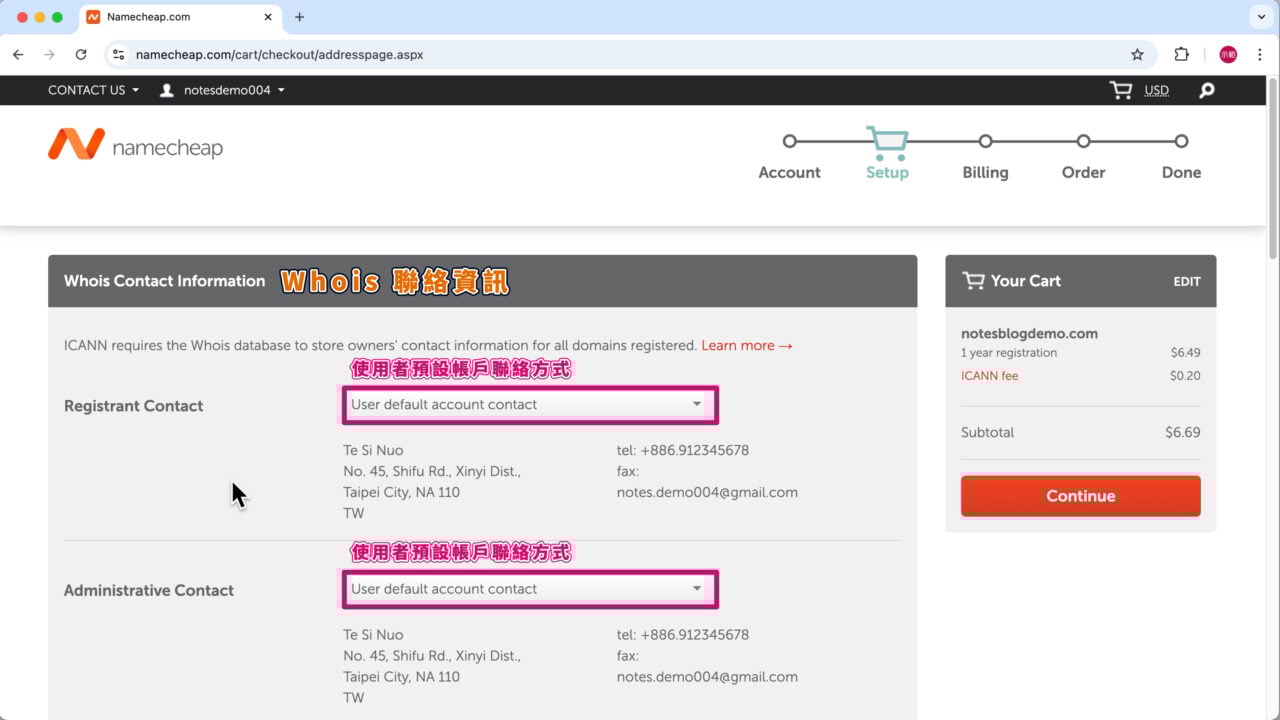The image size is (1280, 720).
Task: Open the Registrant Contact dropdown
Action: pyautogui.click(x=529, y=404)
